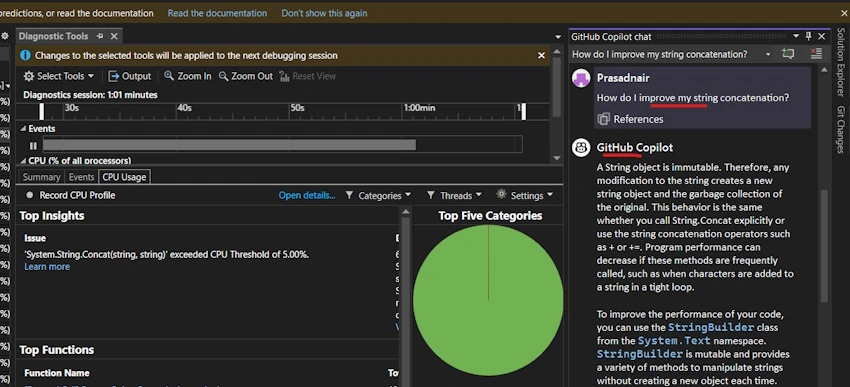Click the Top Insights scroll-up arrow
This screenshot has height=387, width=850.
[405, 211]
